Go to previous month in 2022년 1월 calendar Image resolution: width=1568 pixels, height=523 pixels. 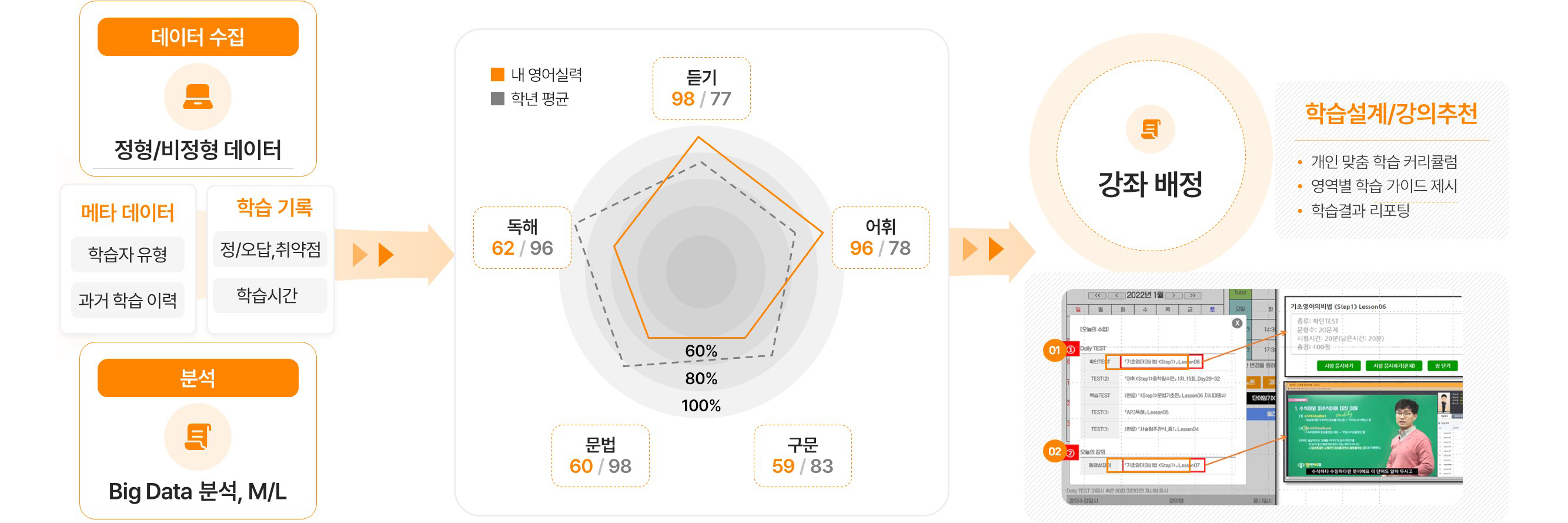coord(1116,295)
